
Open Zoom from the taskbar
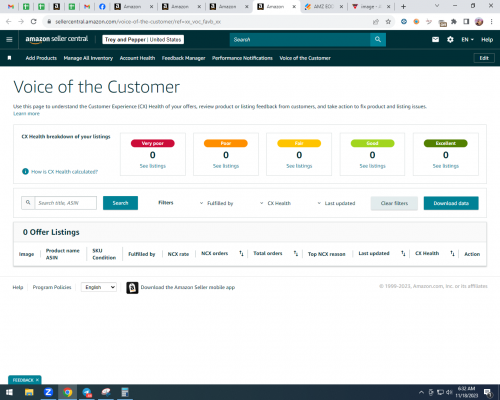click(48, 392)
